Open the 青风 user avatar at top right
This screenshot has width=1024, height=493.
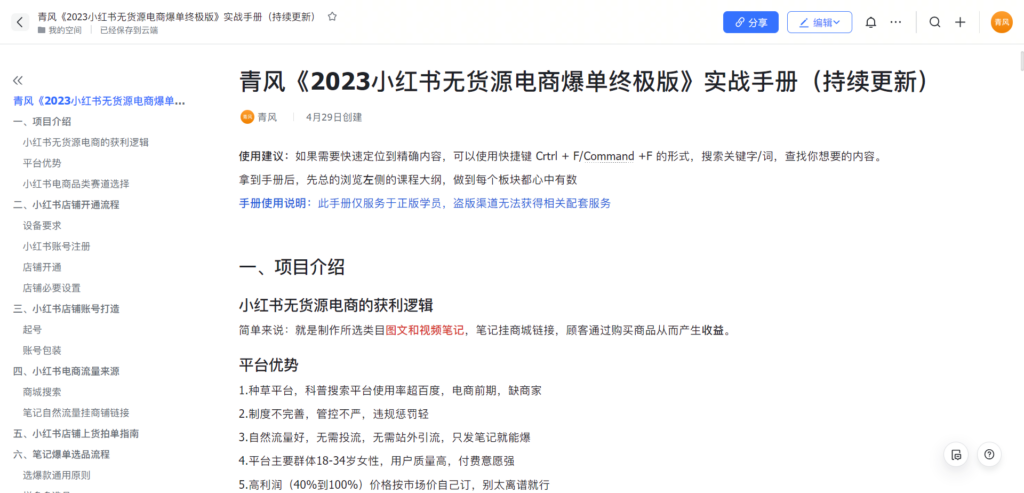point(1001,22)
